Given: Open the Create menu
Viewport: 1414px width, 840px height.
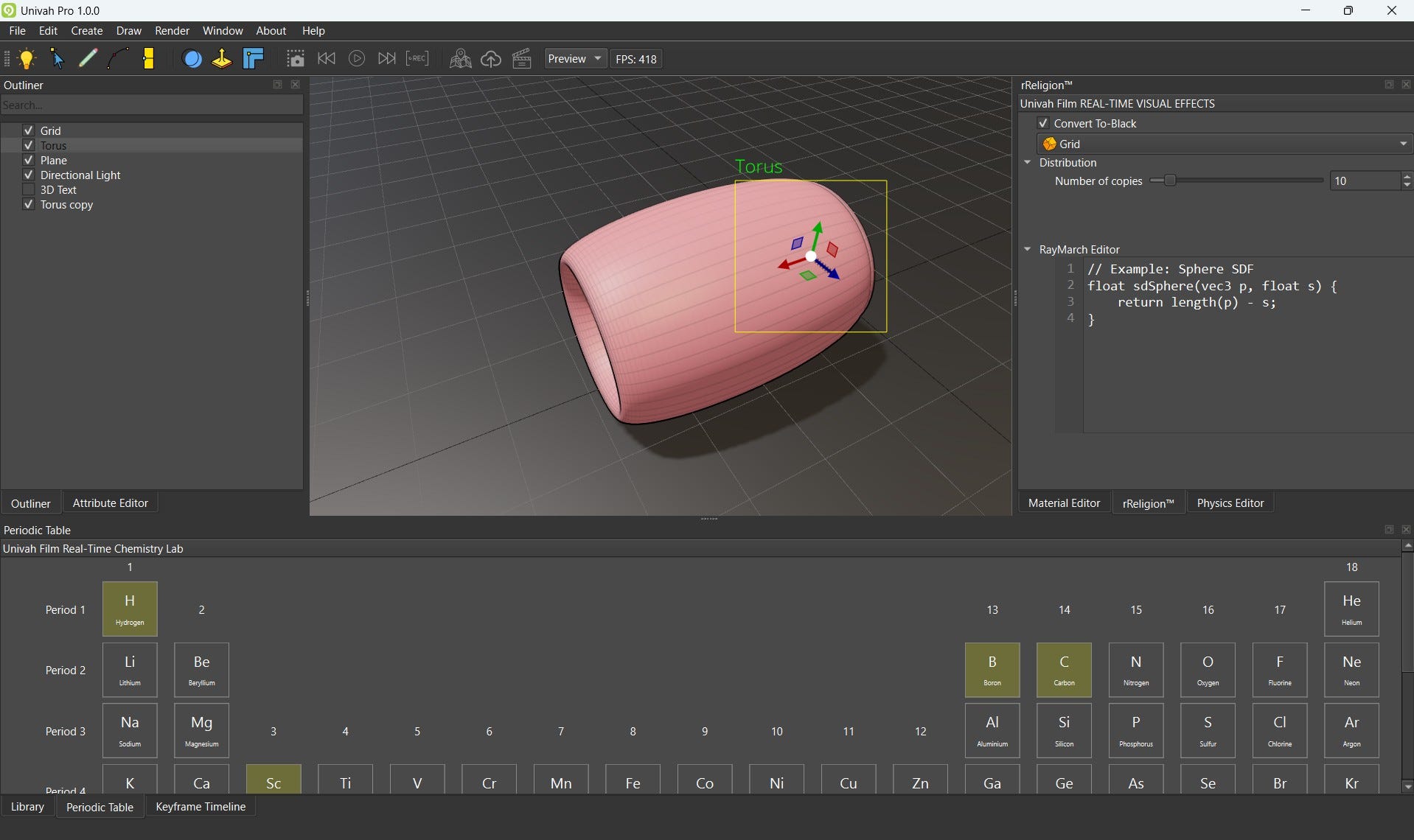Looking at the screenshot, I should pos(87,31).
